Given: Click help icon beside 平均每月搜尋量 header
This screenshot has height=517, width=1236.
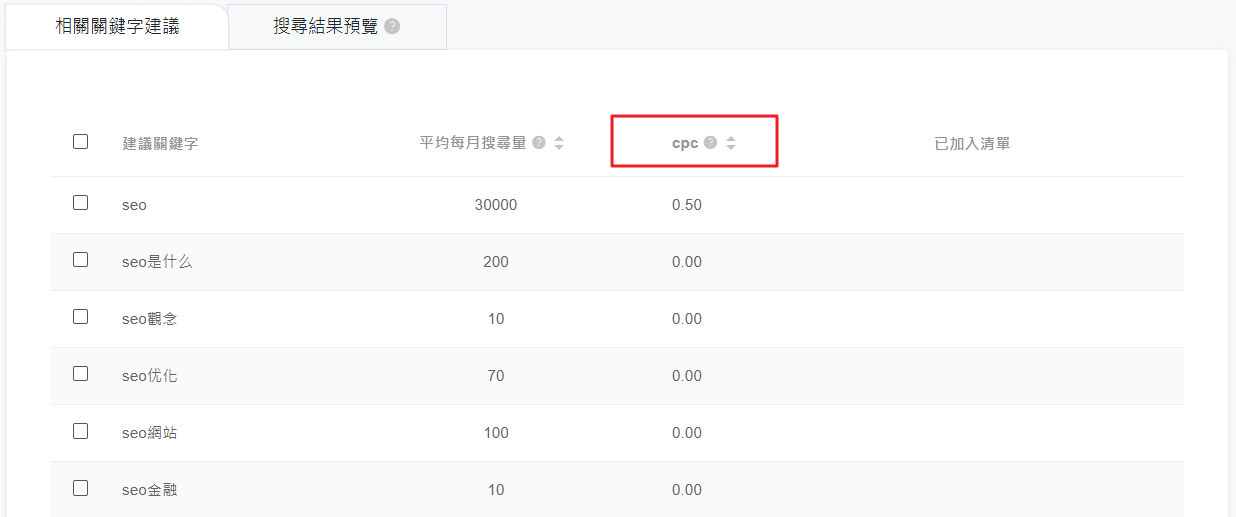Looking at the screenshot, I should (539, 143).
